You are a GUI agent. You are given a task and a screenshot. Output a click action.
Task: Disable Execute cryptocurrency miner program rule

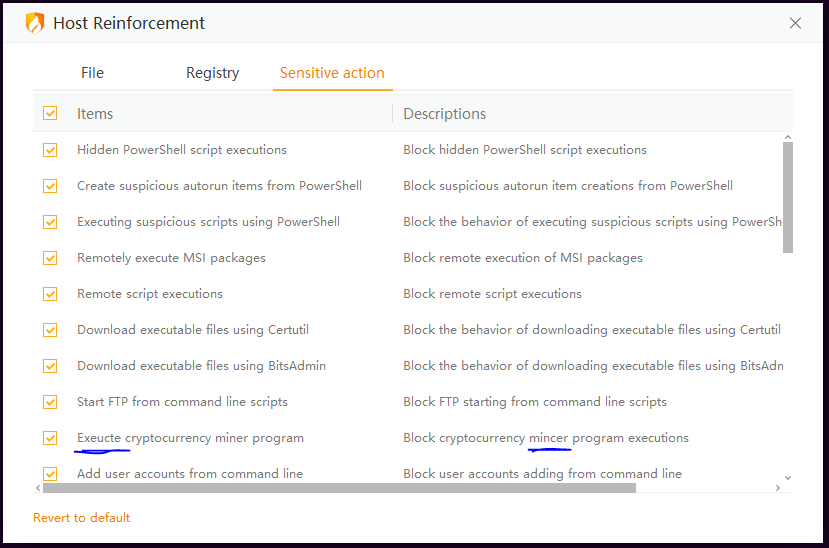point(50,438)
